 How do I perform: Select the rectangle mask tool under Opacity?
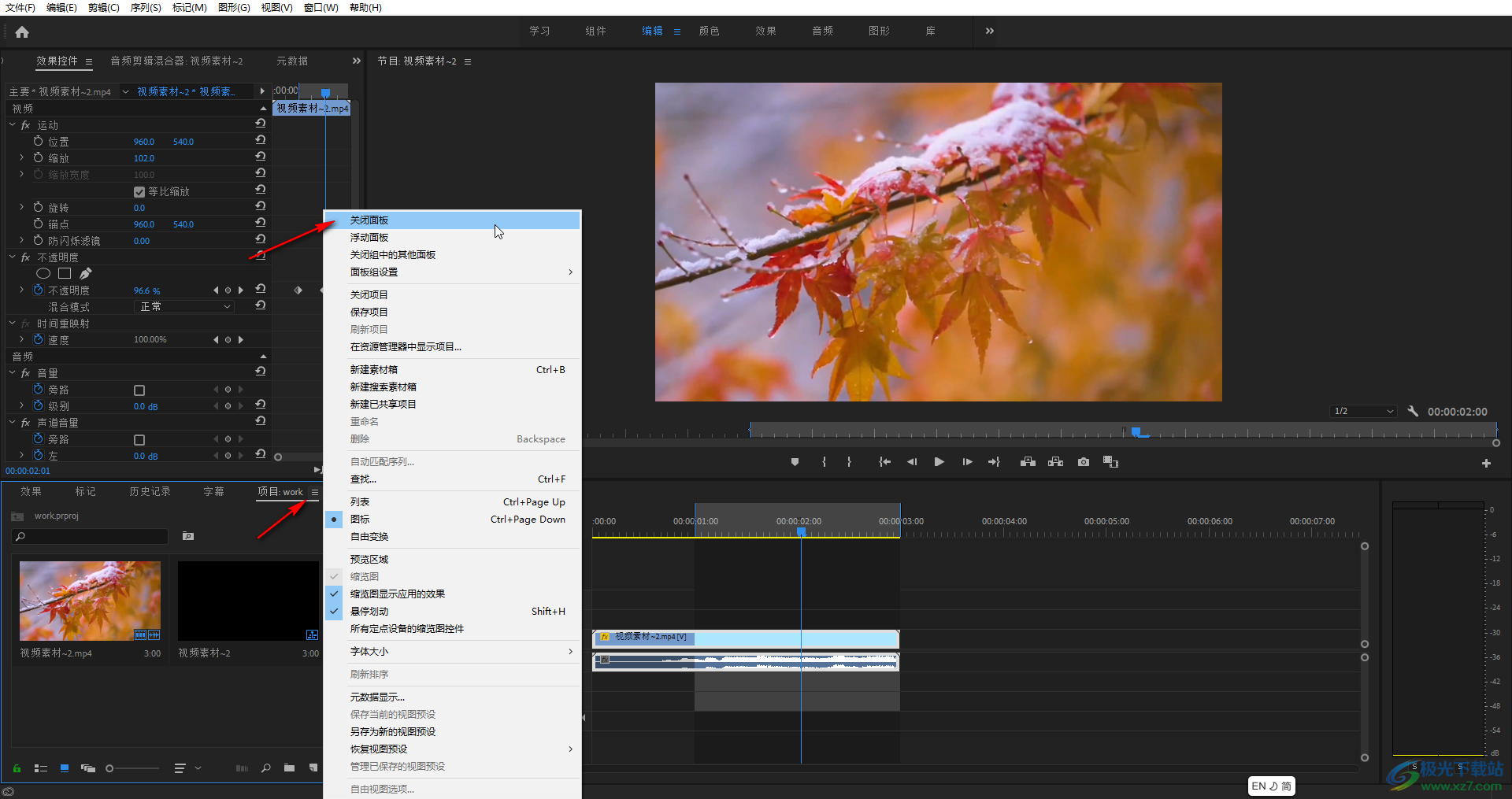click(x=65, y=273)
